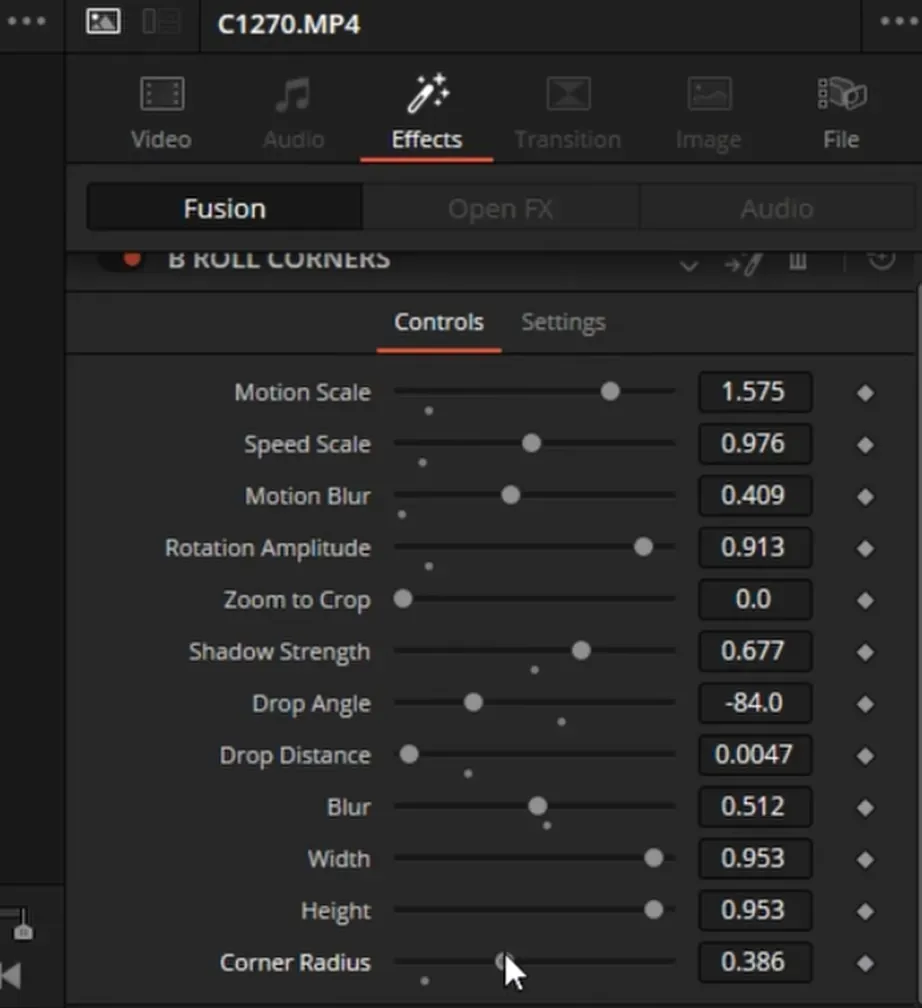Image resolution: width=922 pixels, height=1008 pixels.
Task: Toggle keyframe diamond for Shadow Strength
Action: pos(865,652)
